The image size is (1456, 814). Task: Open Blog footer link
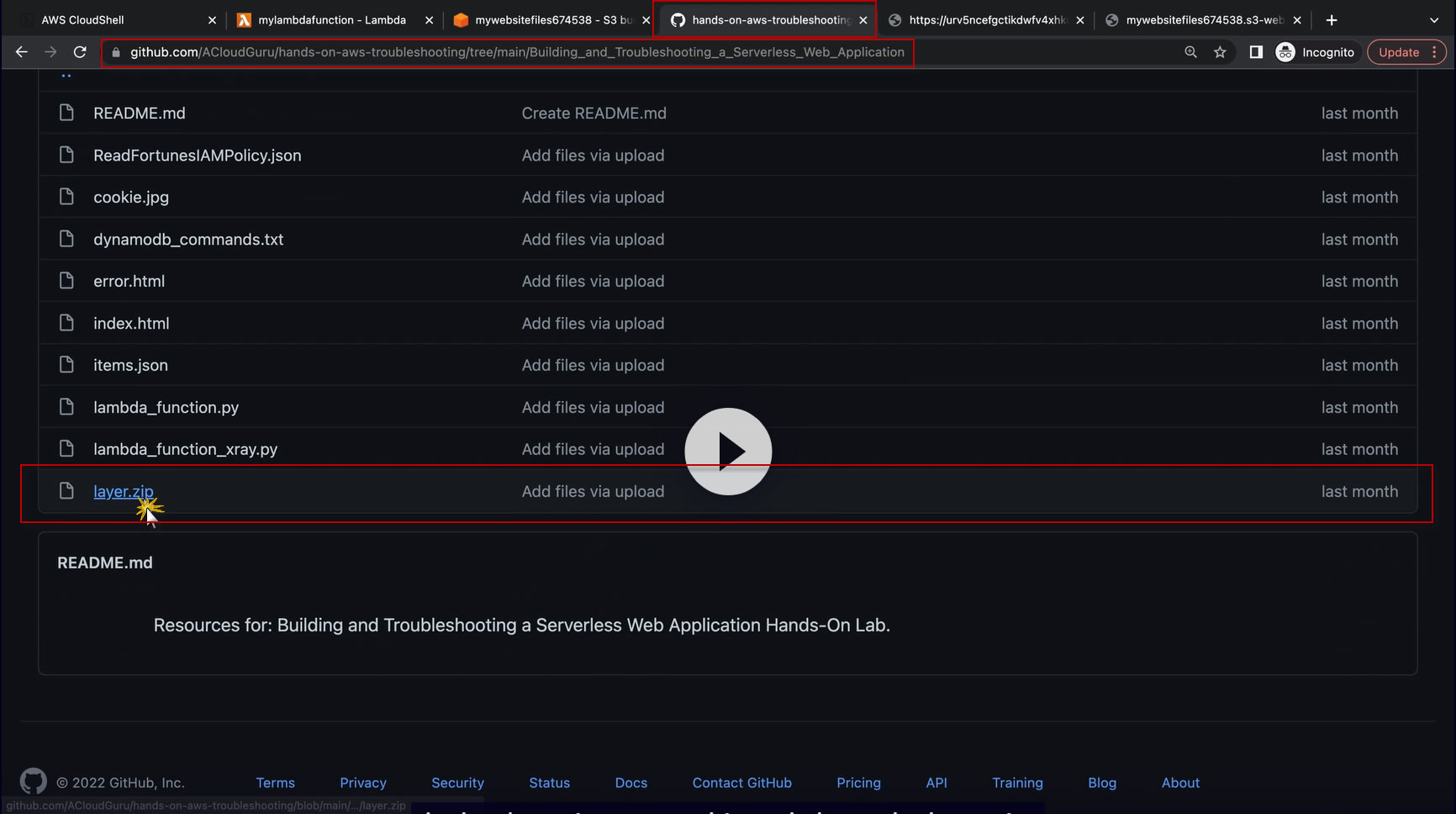(1102, 783)
